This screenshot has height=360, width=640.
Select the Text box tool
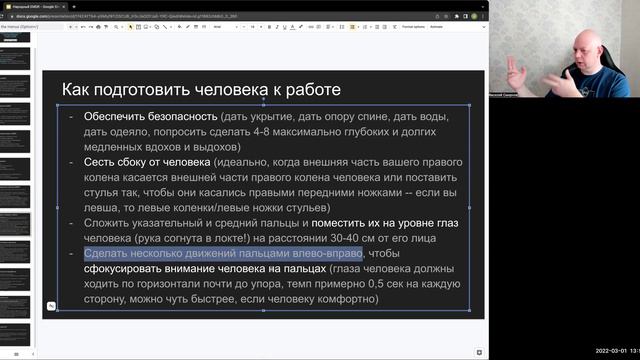138,27
